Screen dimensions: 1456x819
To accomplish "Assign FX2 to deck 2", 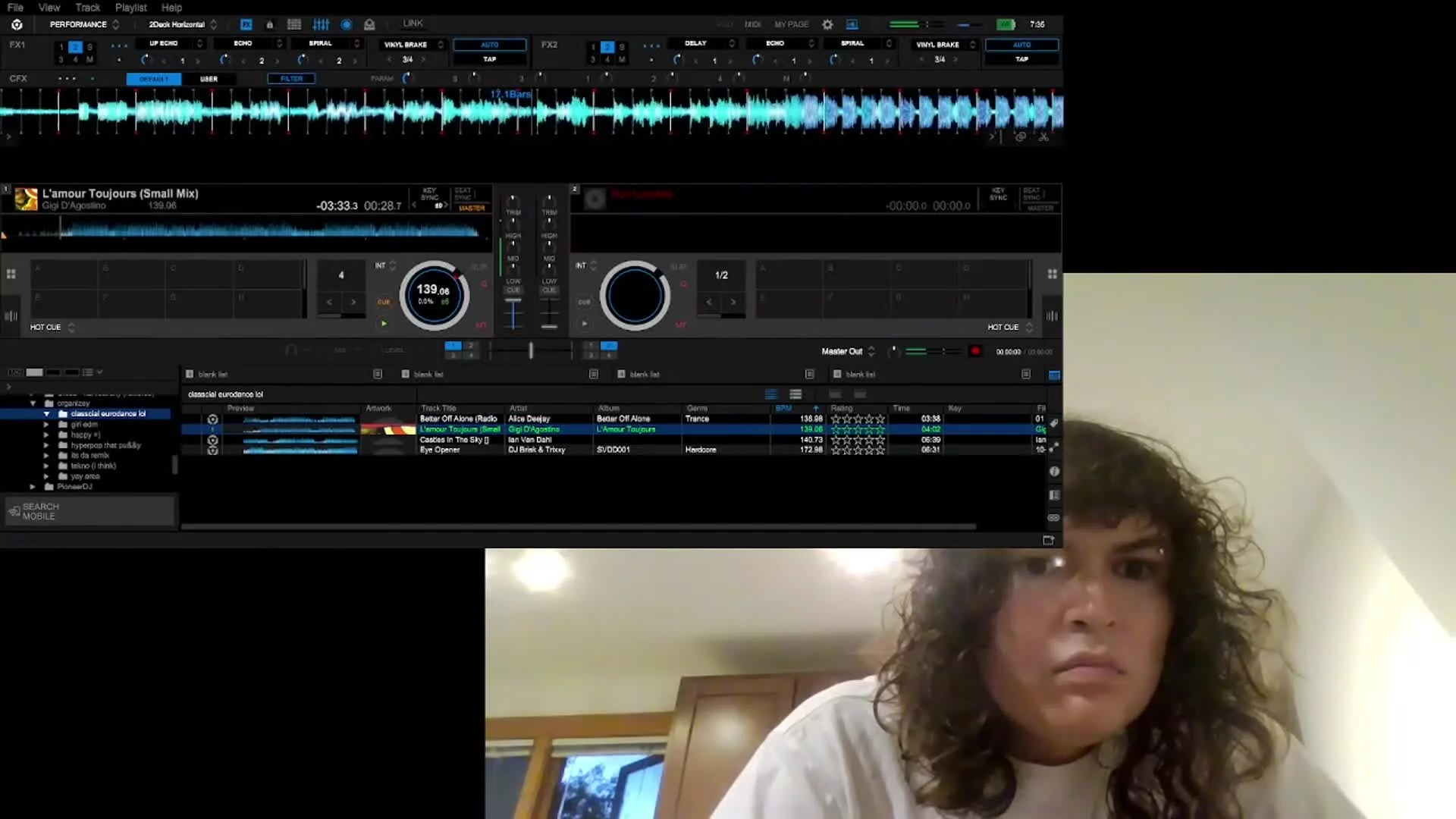I will tap(607, 47).
